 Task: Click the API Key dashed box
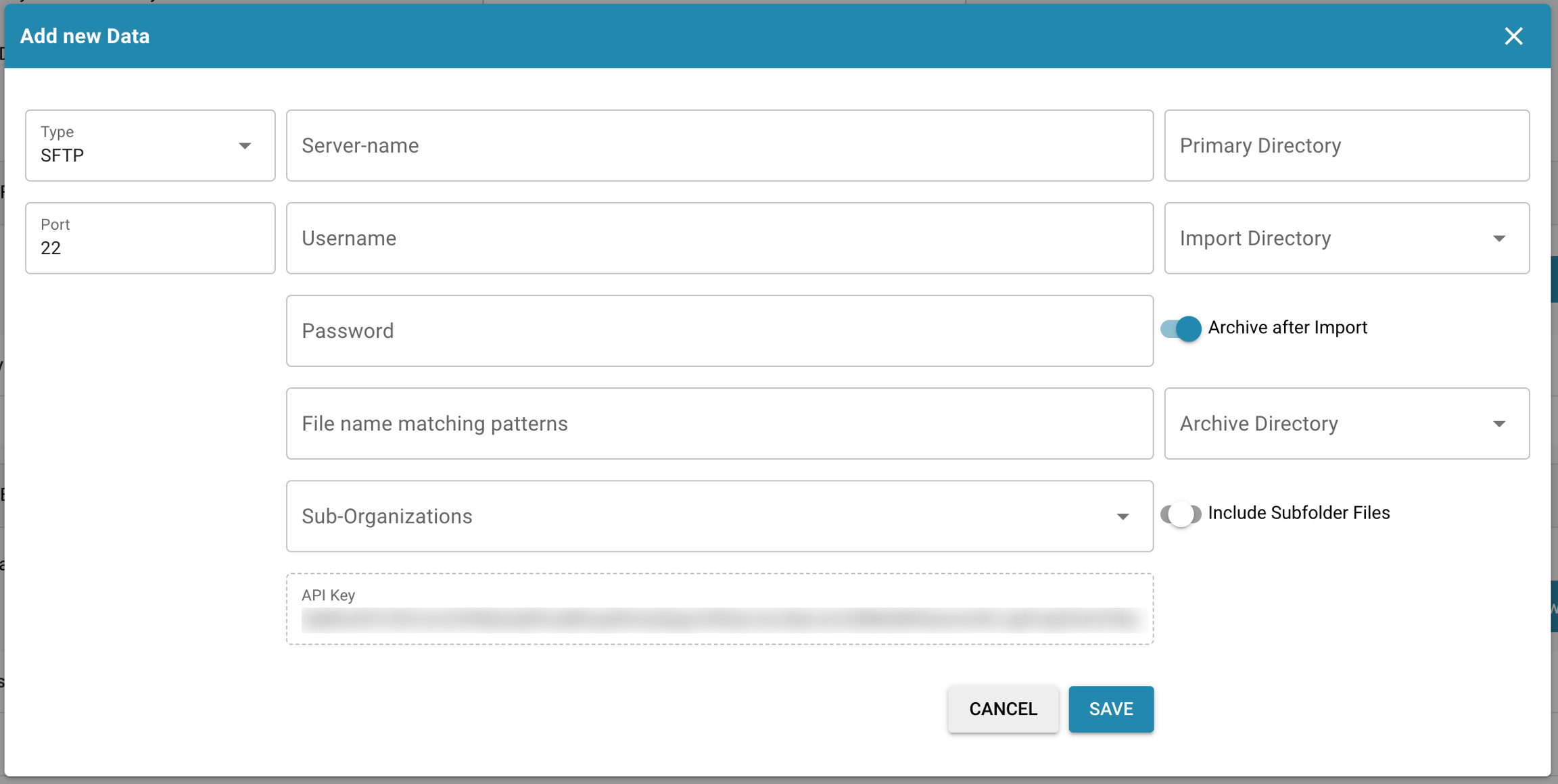pyautogui.click(x=719, y=609)
